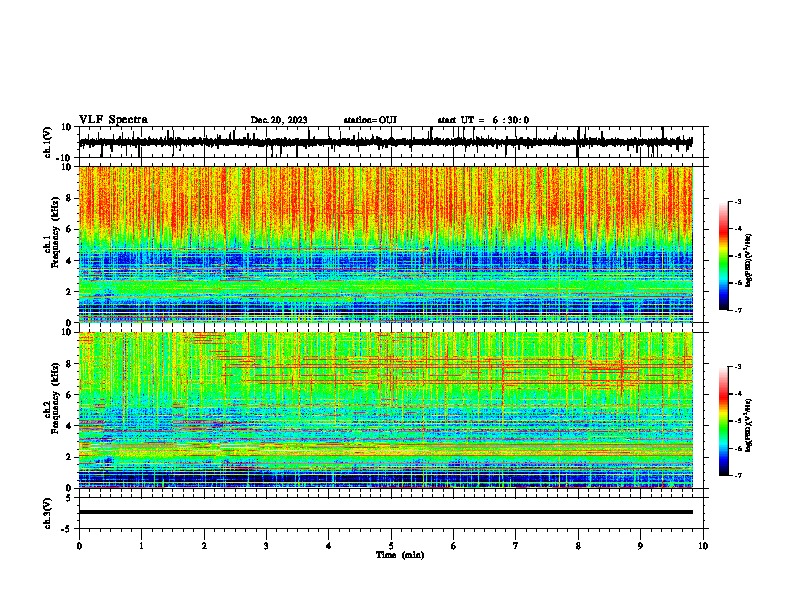Click the time axis tick label 5
792x612 pixels.
click(391, 546)
